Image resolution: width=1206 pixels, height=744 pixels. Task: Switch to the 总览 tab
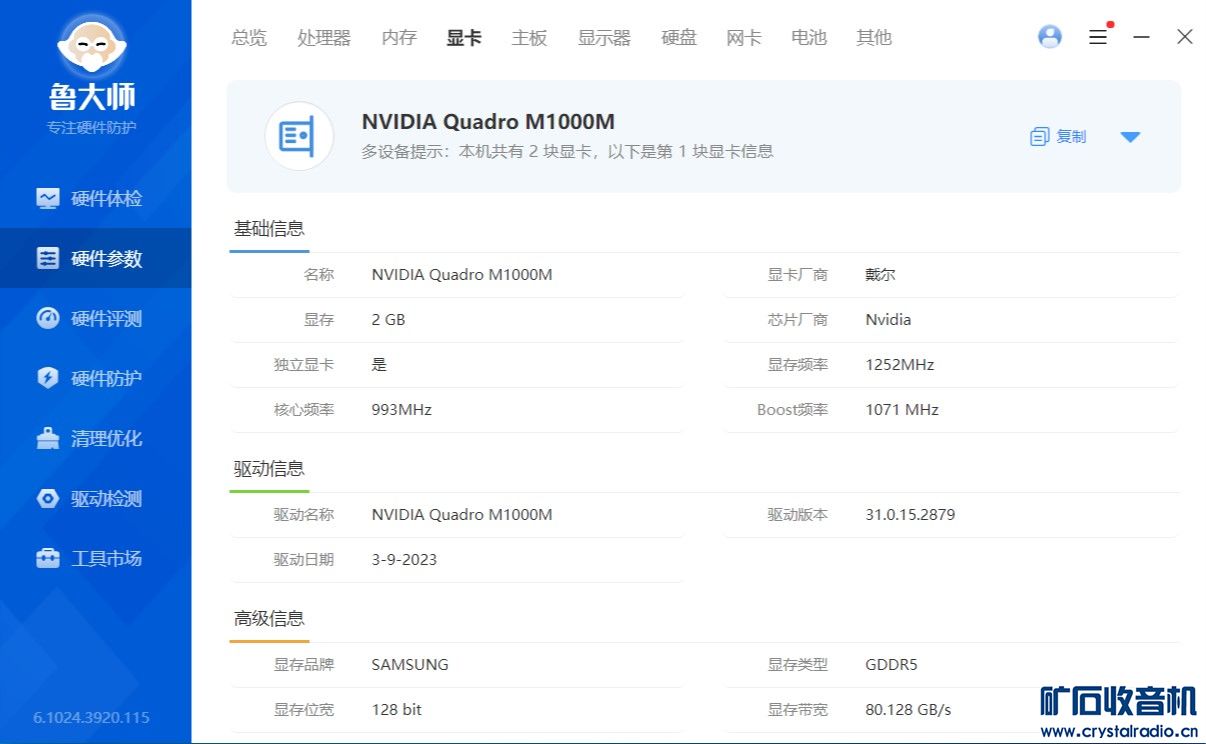pos(249,38)
